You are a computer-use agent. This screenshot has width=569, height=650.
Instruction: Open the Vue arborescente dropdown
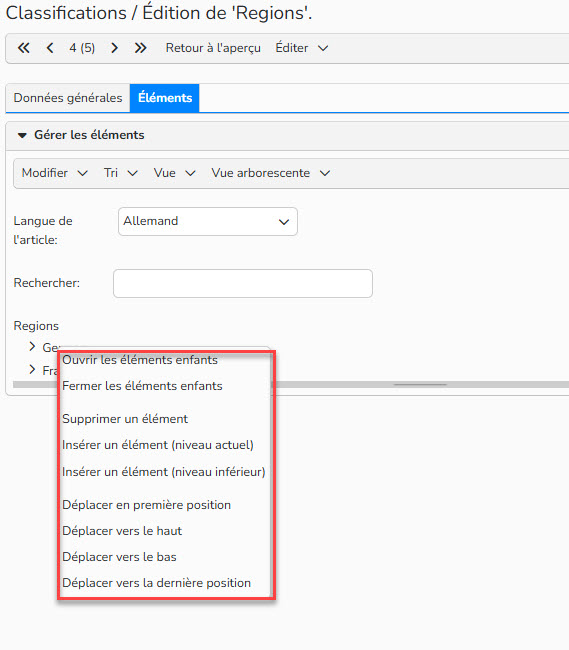tap(271, 173)
